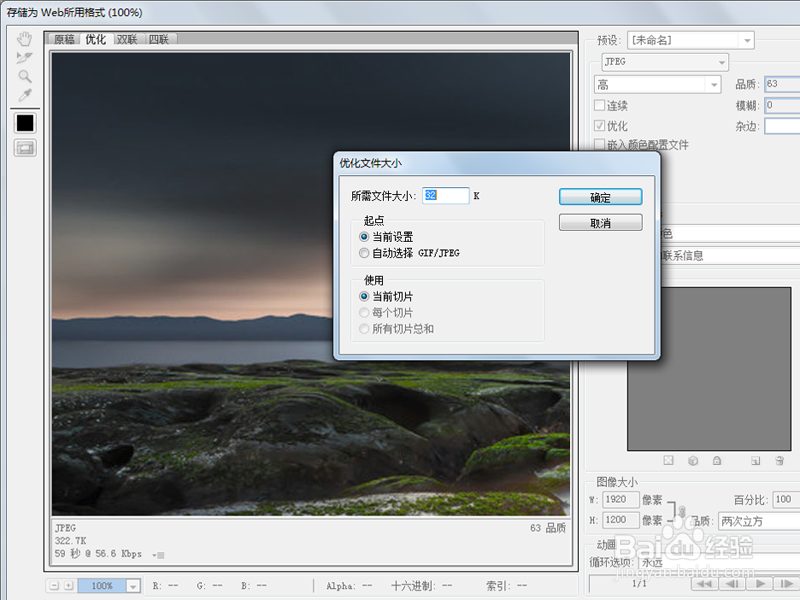This screenshot has width=800, height=600.
Task: Click the 322.7K file size text
Action: pos(70,541)
